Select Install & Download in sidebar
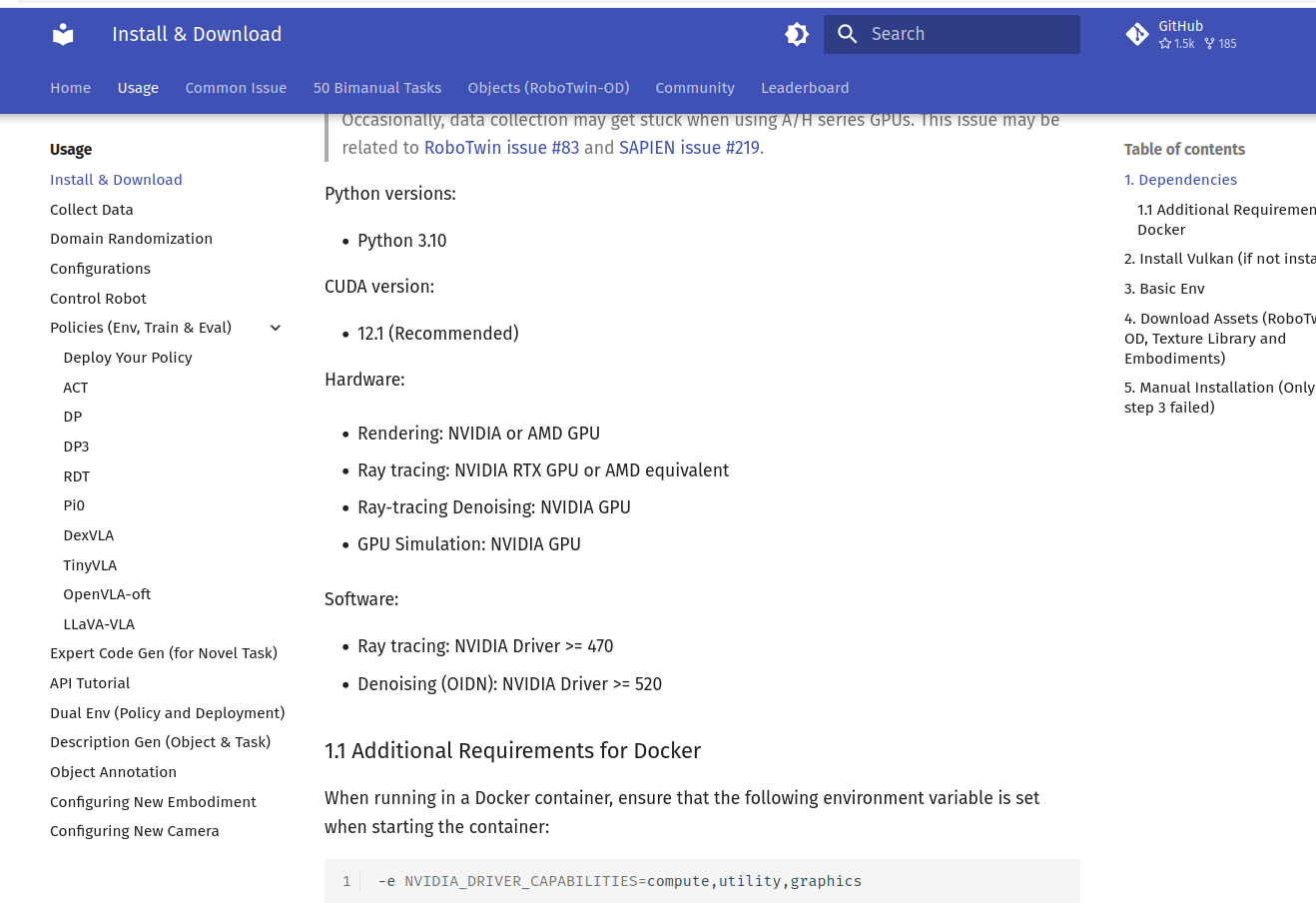 pos(116,180)
